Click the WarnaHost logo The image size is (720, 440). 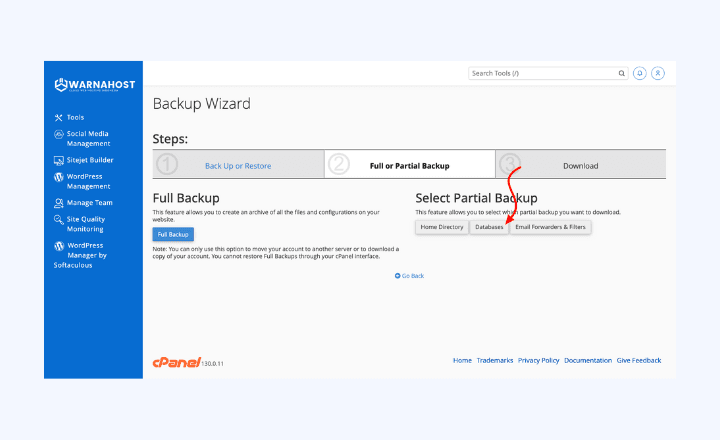[95, 84]
